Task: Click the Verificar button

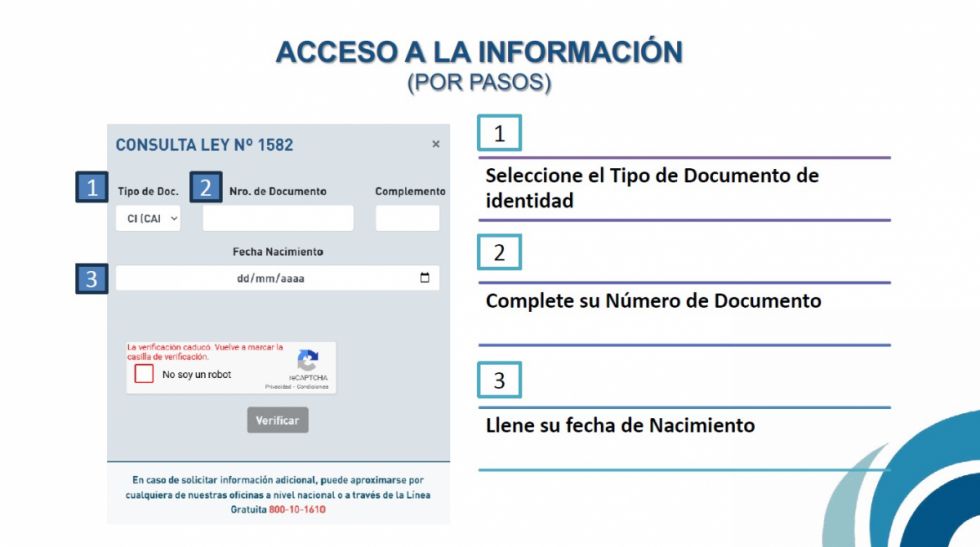Action: coord(278,420)
